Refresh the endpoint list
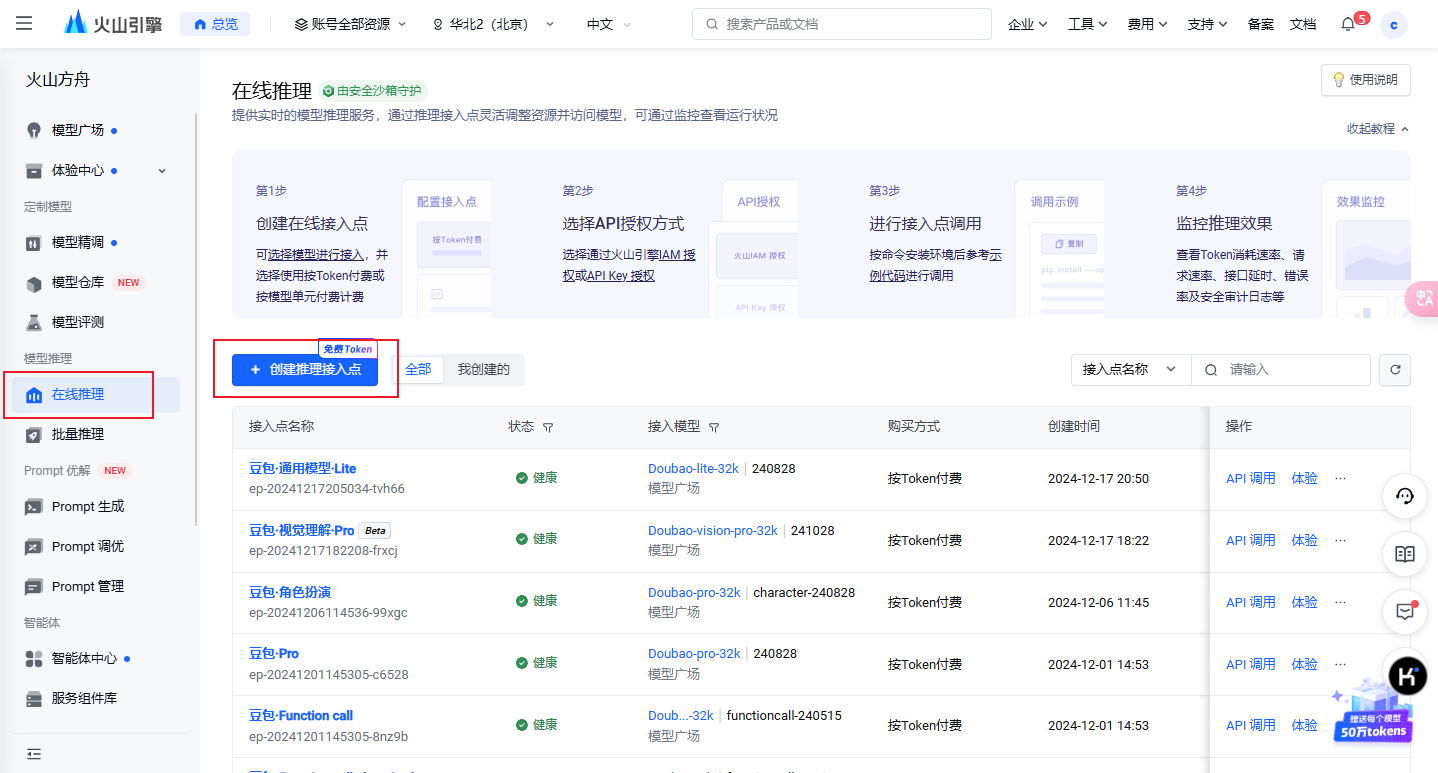The width and height of the screenshot is (1438, 773). point(1395,370)
